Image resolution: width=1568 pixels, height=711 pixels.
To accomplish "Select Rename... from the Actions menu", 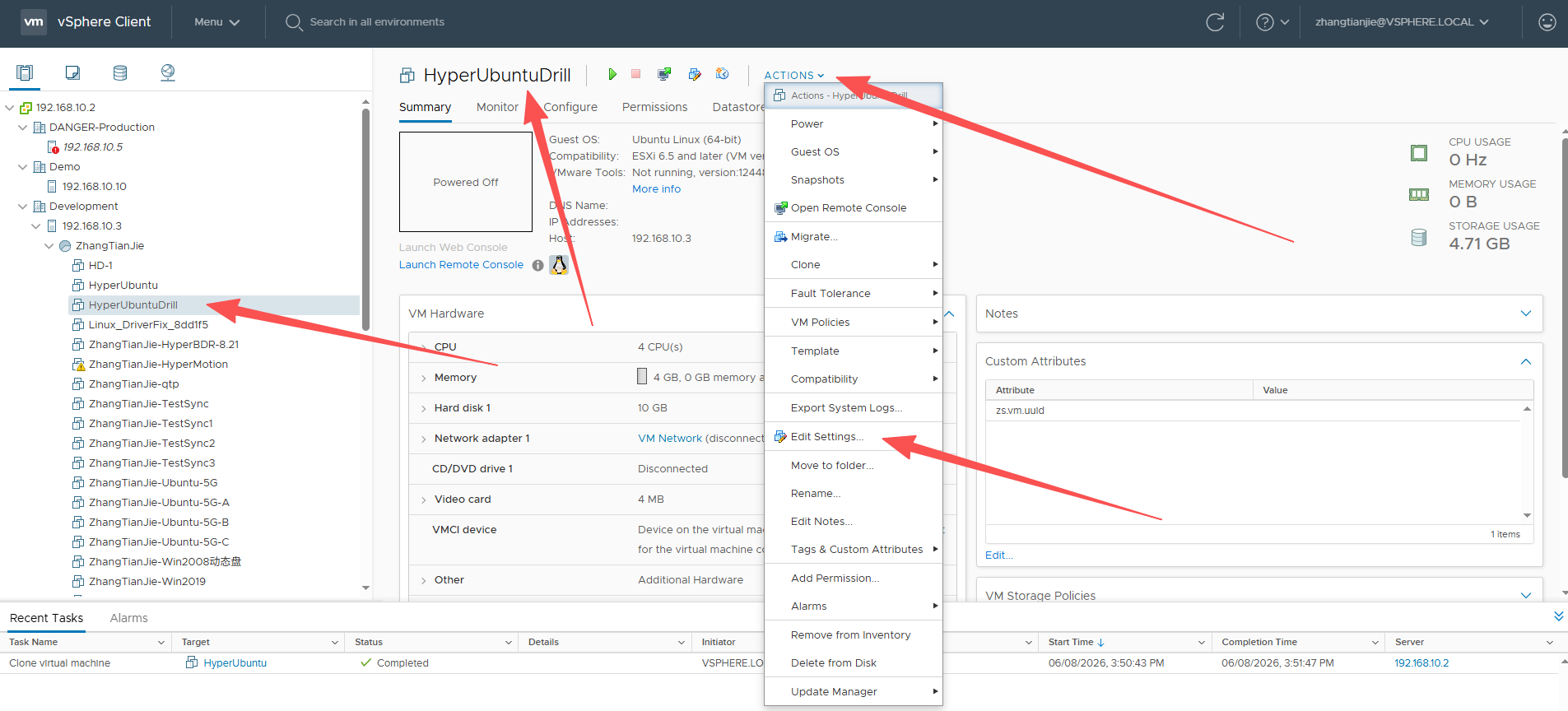I will (854, 493).
